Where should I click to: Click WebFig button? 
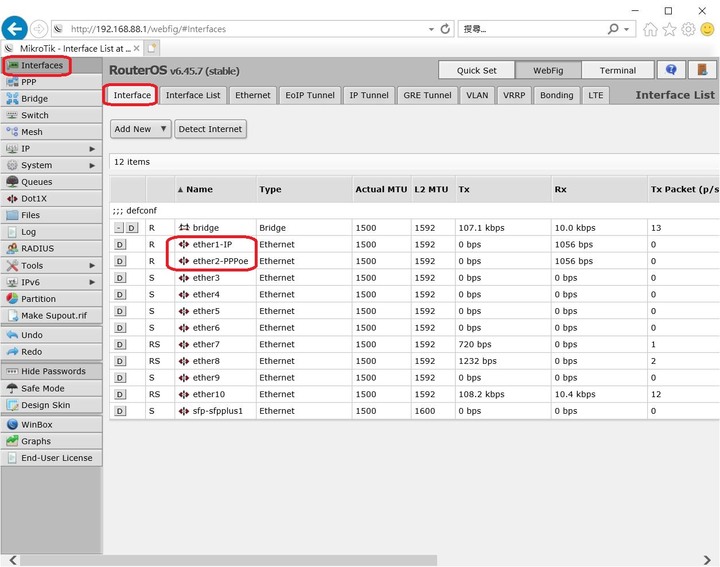[x=548, y=70]
